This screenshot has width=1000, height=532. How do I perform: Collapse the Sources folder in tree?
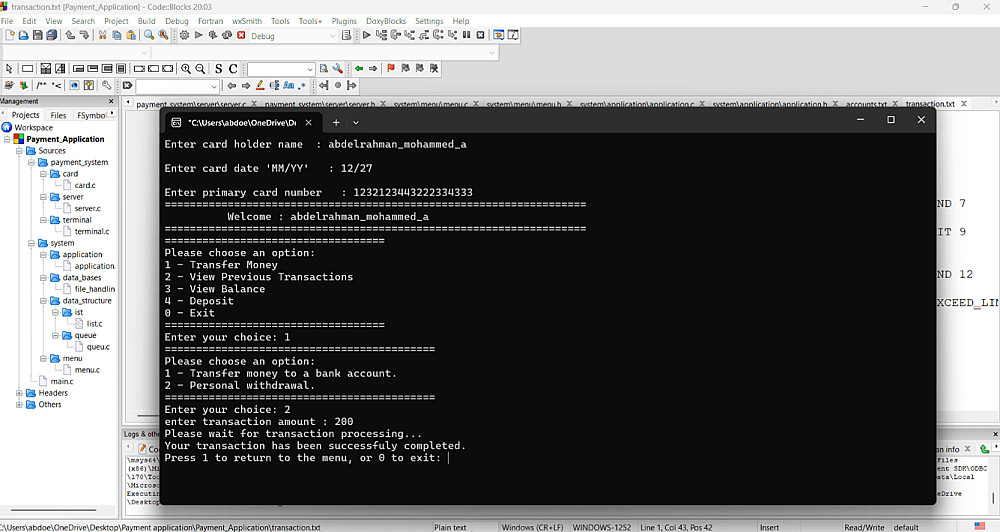pyautogui.click(x=19, y=151)
